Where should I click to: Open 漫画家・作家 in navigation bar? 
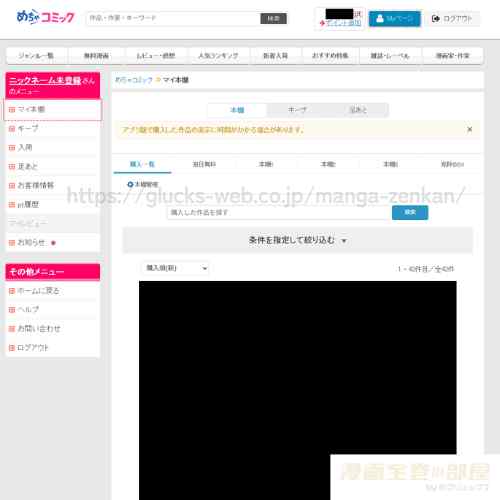click(452, 56)
